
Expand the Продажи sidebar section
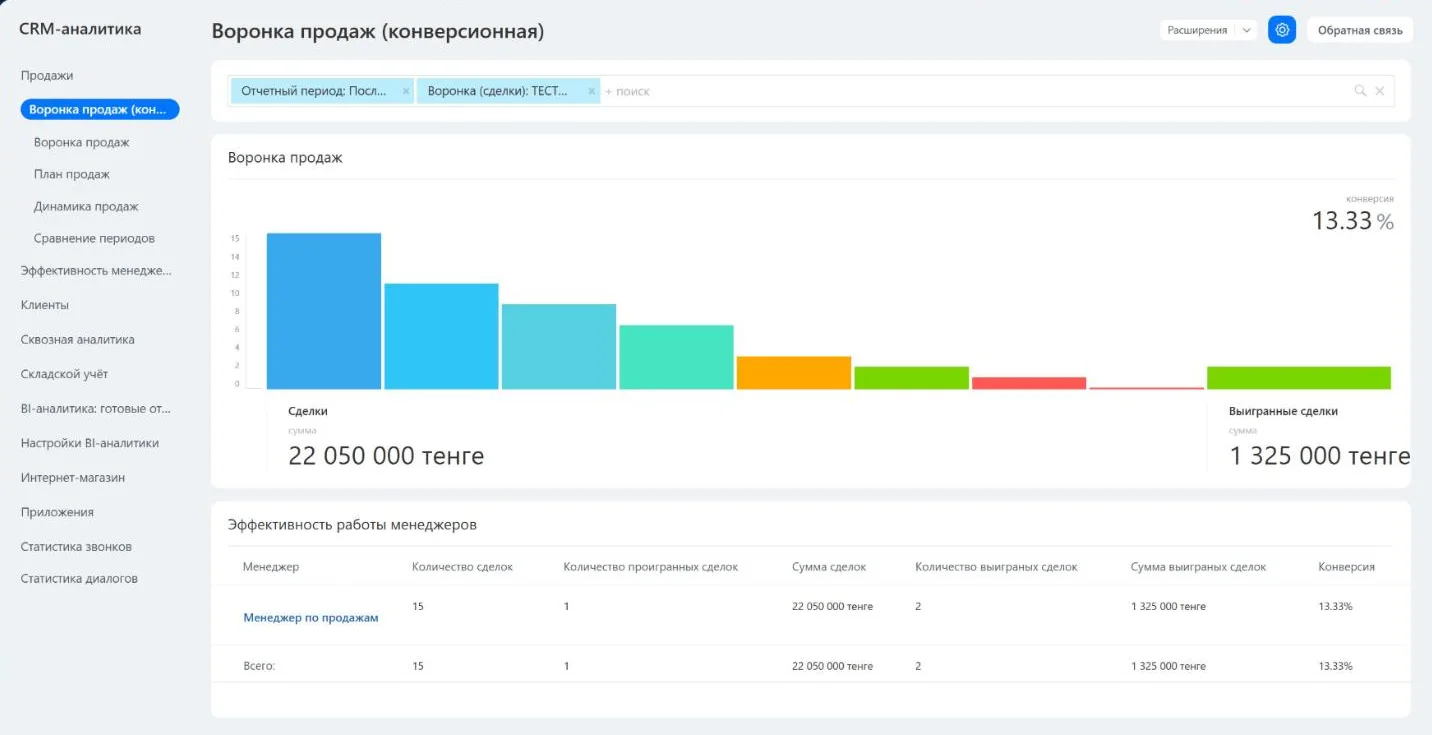click(47, 75)
